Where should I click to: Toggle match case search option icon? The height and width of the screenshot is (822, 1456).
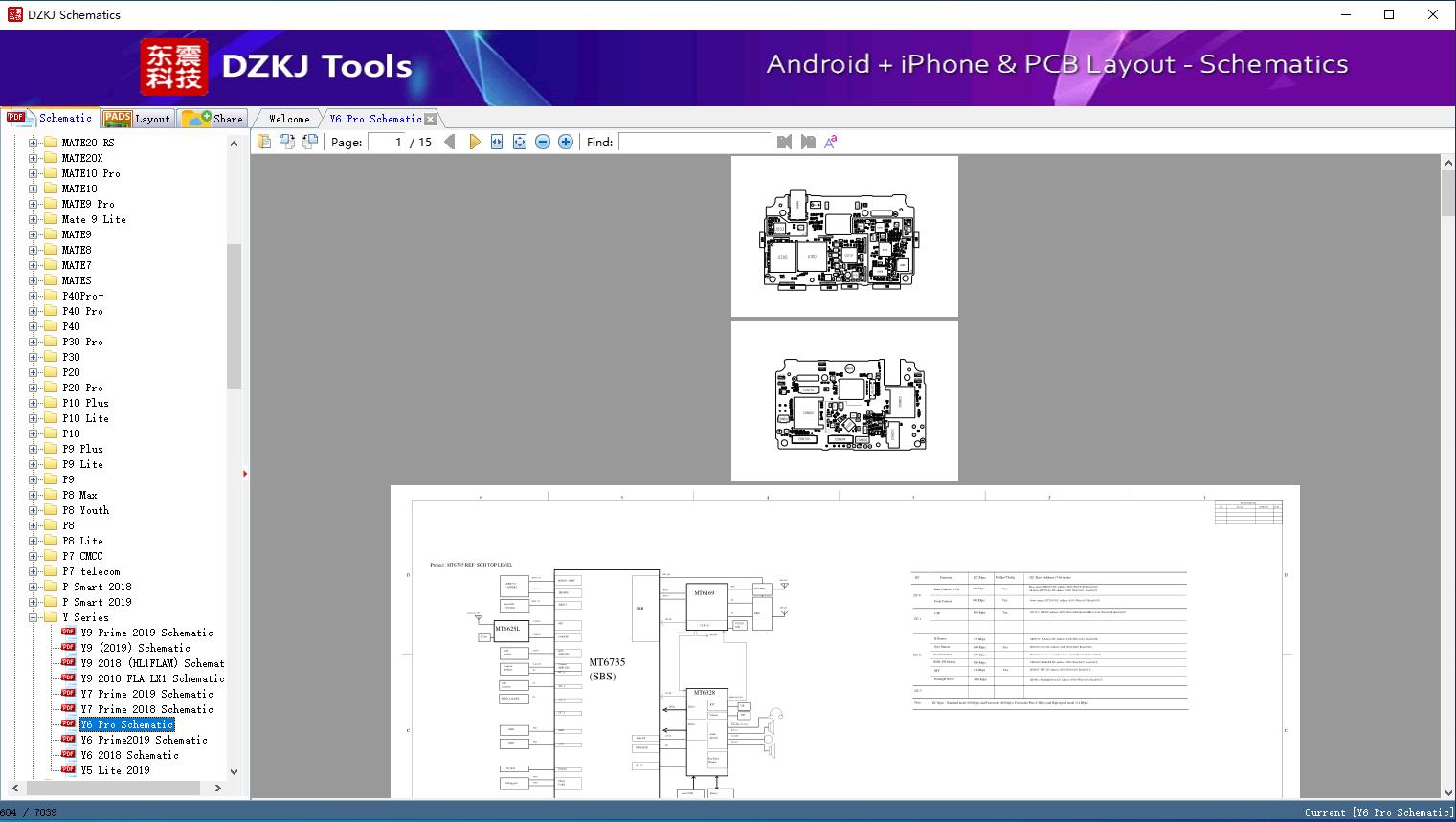(831, 142)
